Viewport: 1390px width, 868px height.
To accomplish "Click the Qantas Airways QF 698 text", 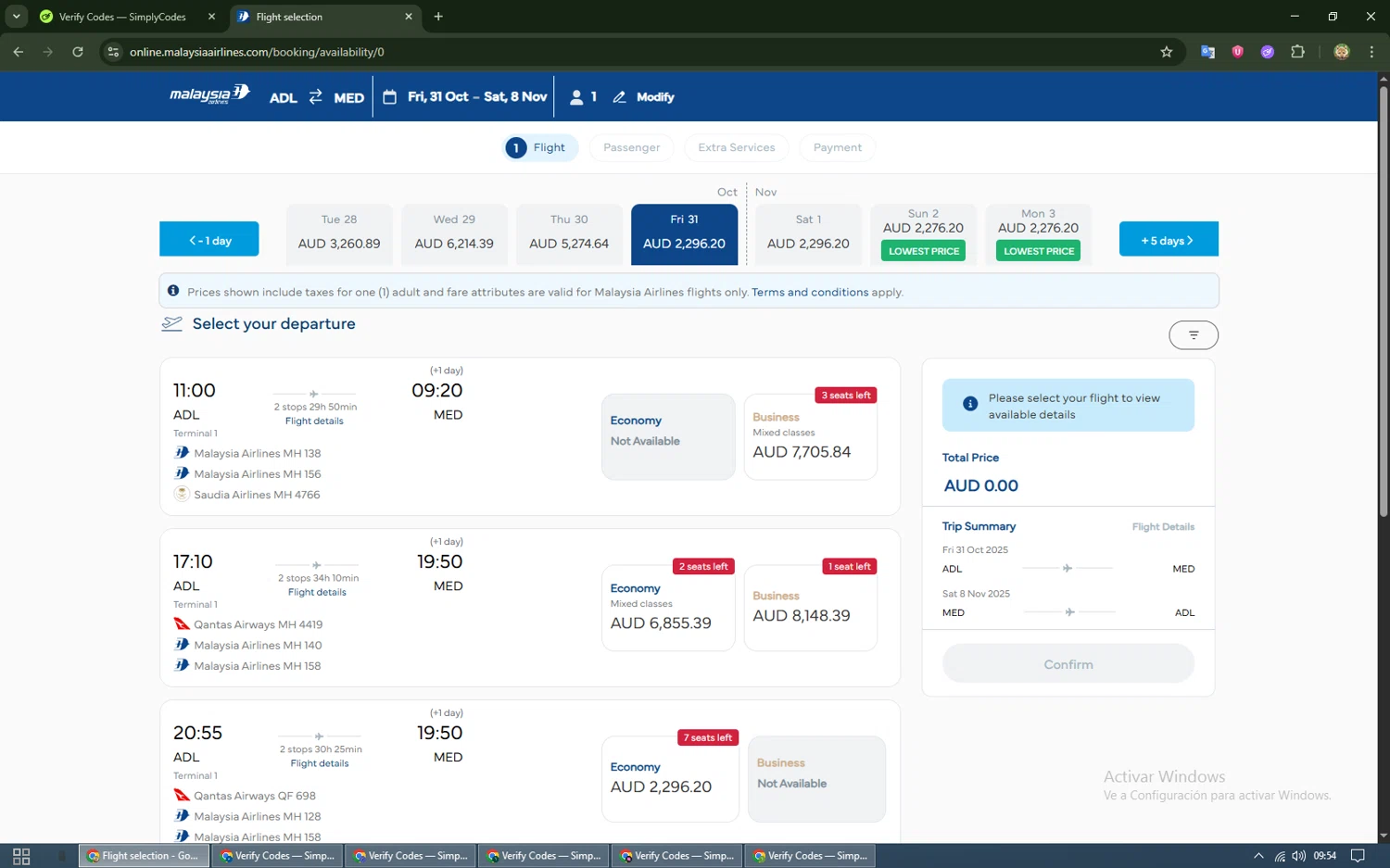I will pos(255,796).
